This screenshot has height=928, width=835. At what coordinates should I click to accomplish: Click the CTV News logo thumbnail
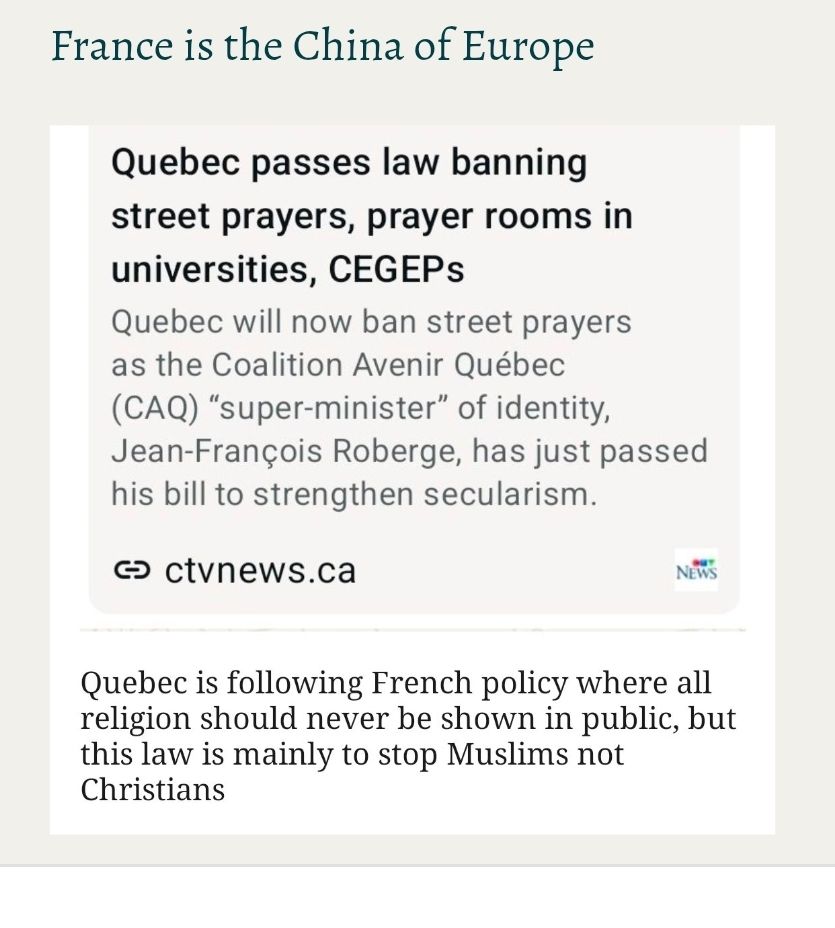696,569
